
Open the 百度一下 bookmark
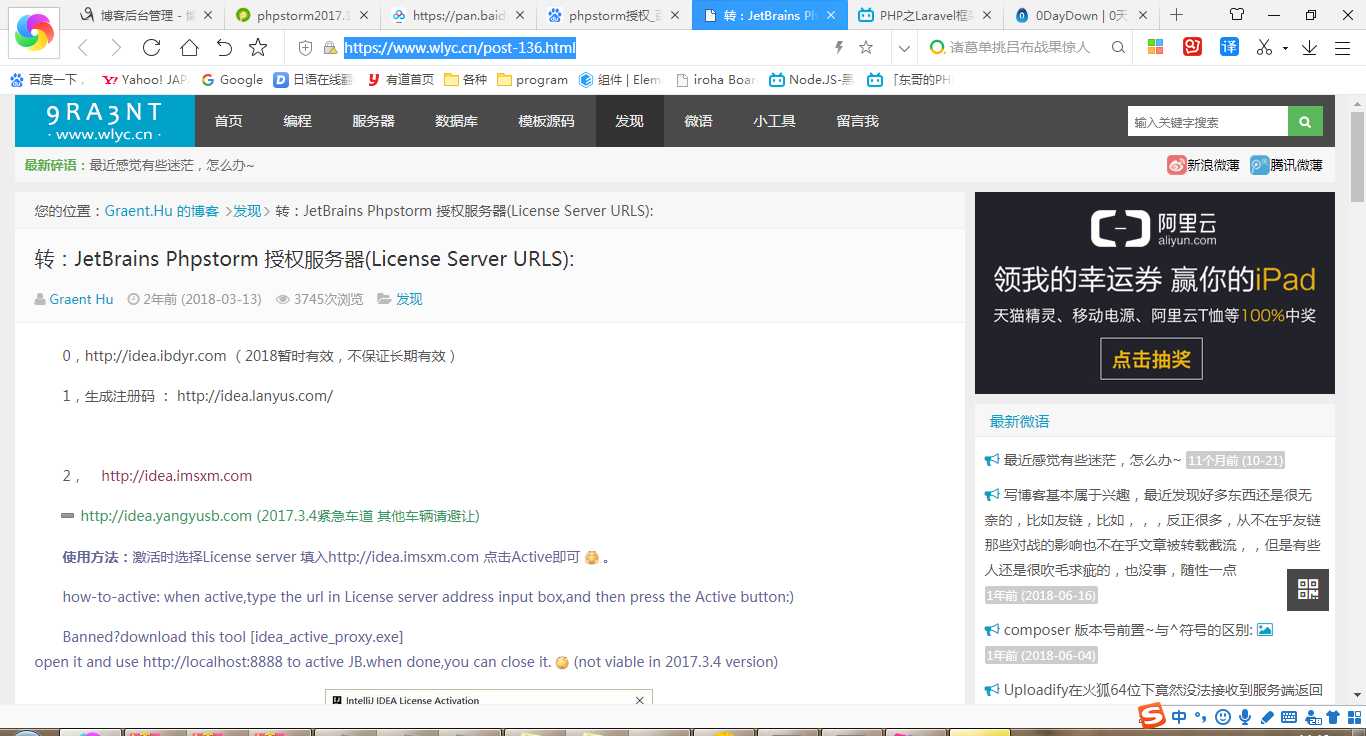[x=47, y=80]
